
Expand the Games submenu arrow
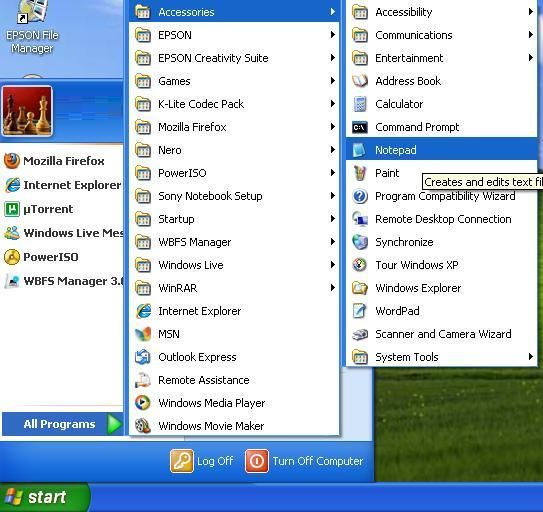332,81
